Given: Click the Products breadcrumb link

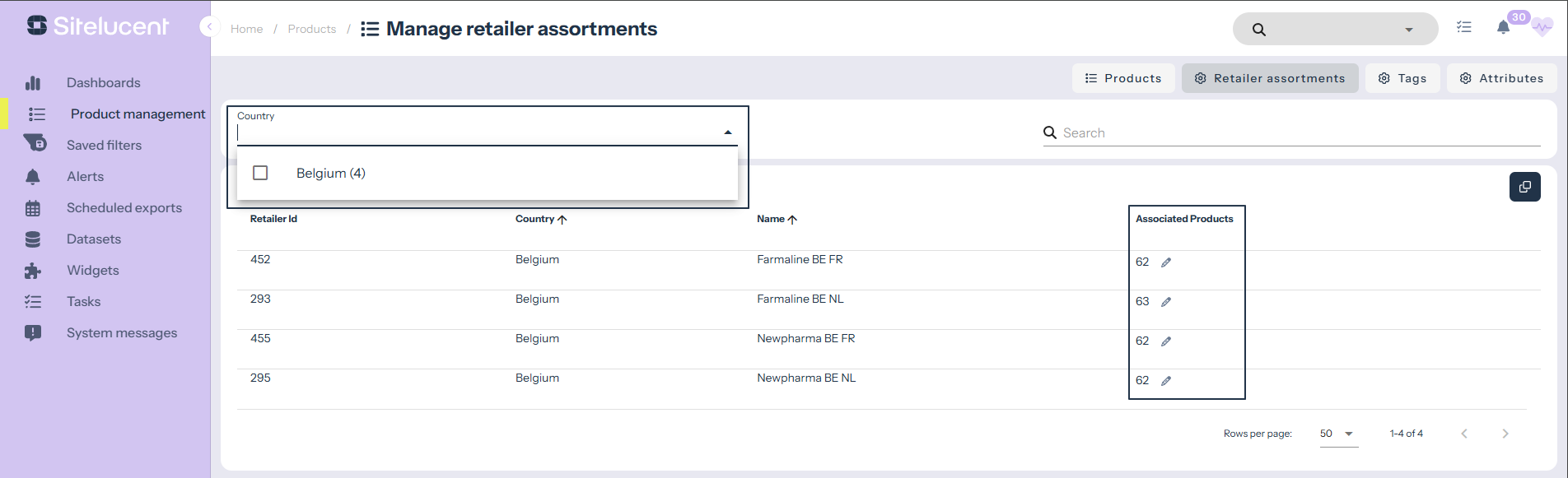Looking at the screenshot, I should click(x=311, y=29).
